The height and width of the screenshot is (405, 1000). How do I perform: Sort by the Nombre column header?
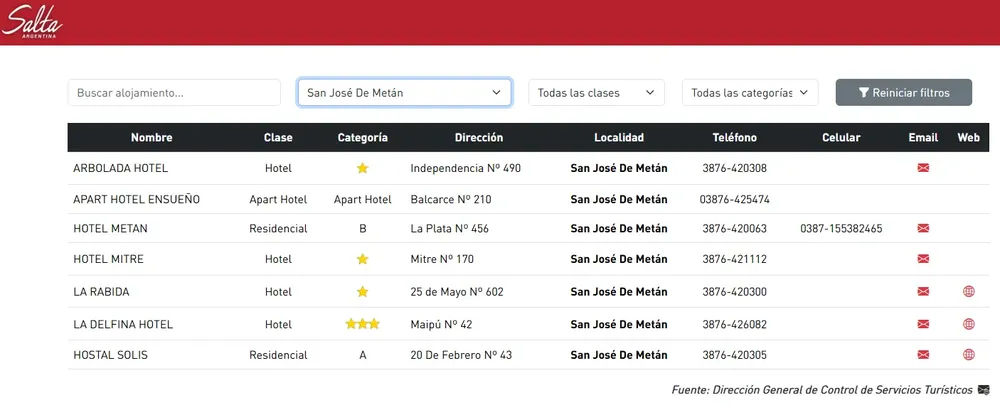151,138
